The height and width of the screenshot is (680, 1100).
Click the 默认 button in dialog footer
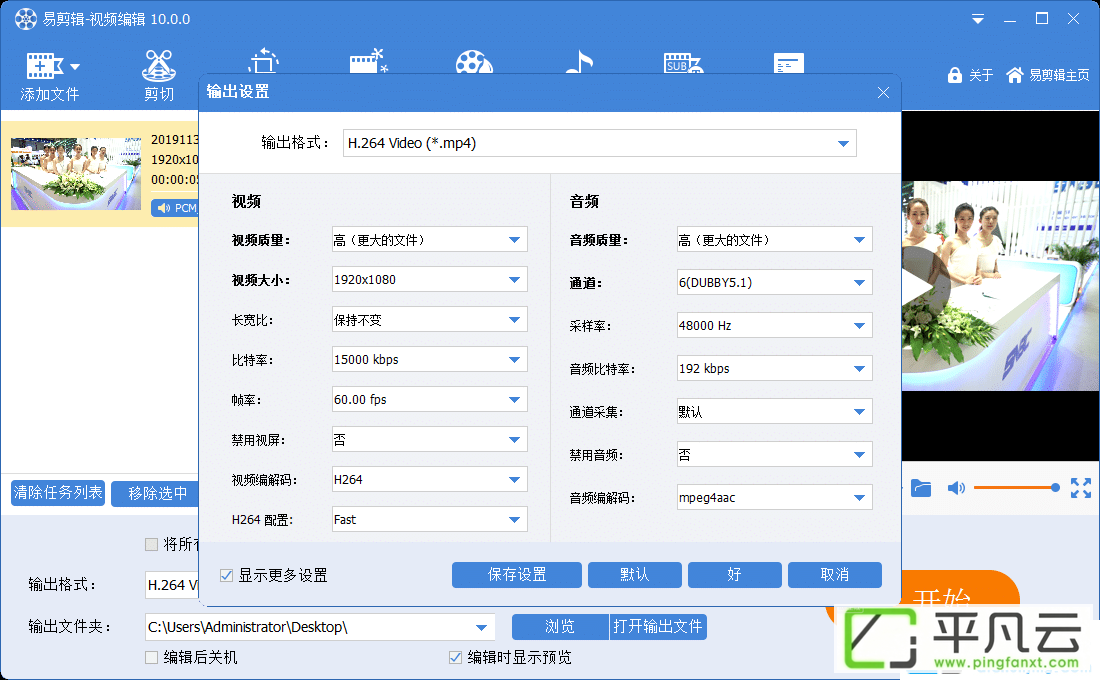coord(635,575)
